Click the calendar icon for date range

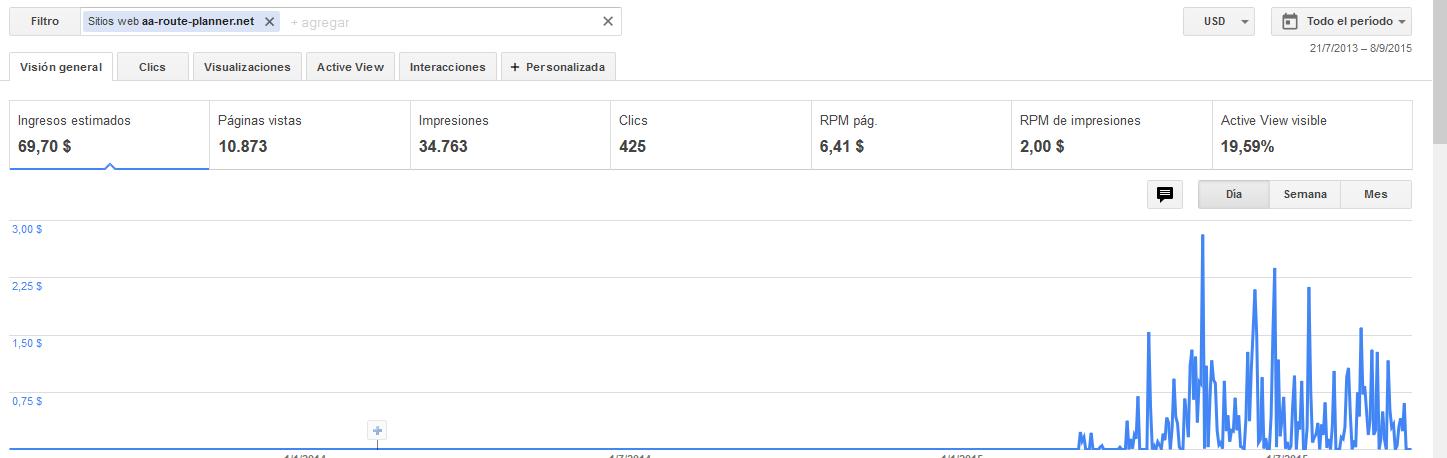(x=1290, y=21)
